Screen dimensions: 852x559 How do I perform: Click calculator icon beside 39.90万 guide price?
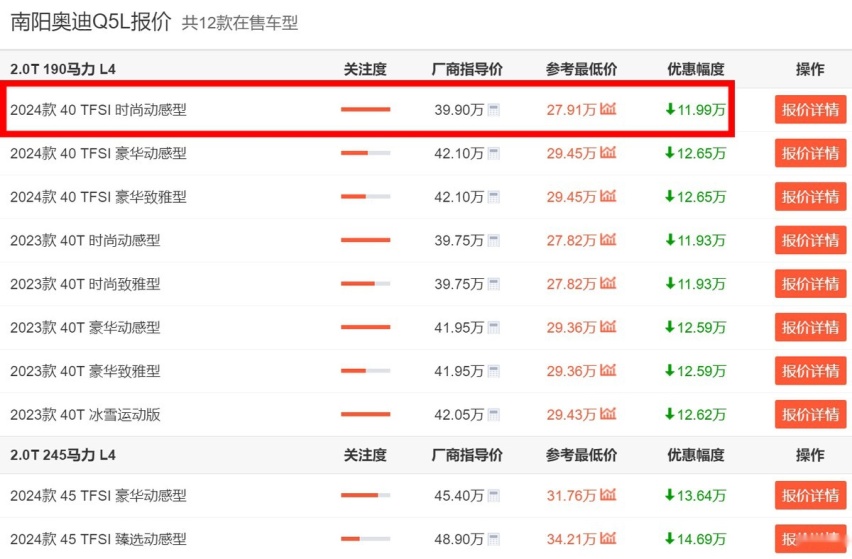point(494,110)
